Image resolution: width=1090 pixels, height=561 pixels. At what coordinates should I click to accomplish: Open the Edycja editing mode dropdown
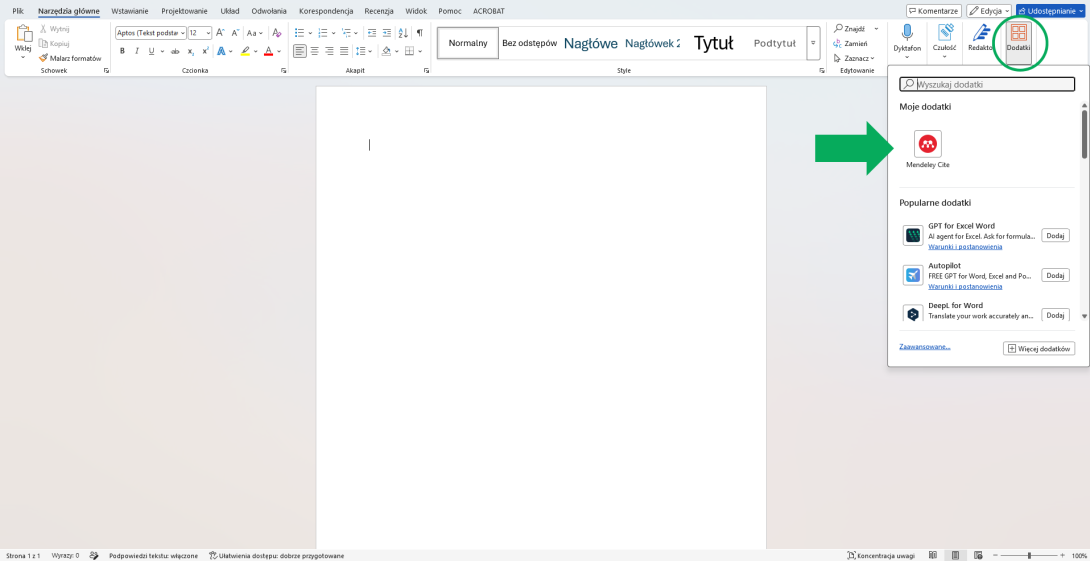click(x=989, y=11)
